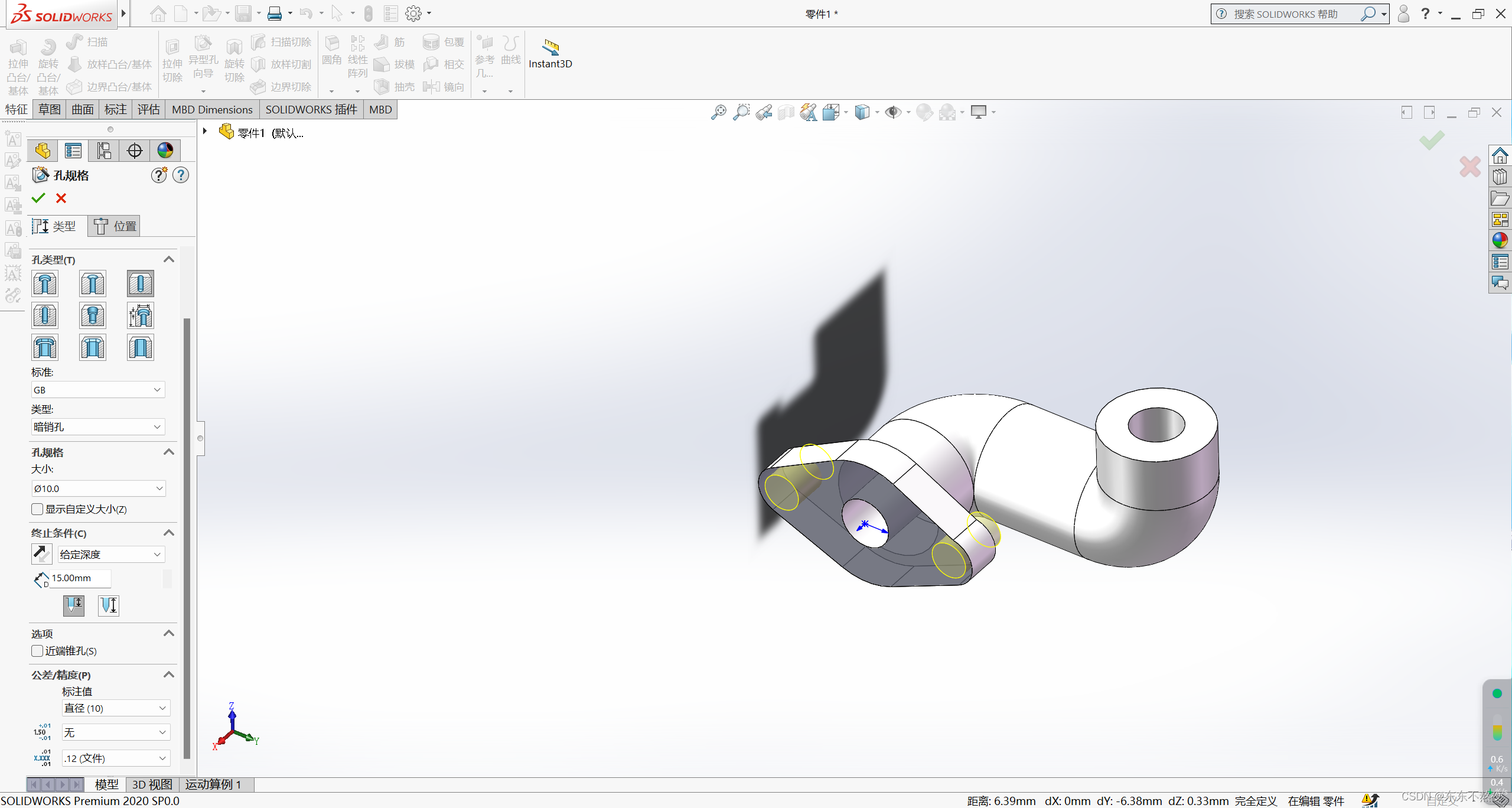
Task: Select the 拉伸凸台/基体 feature tool
Action: [x=18, y=62]
